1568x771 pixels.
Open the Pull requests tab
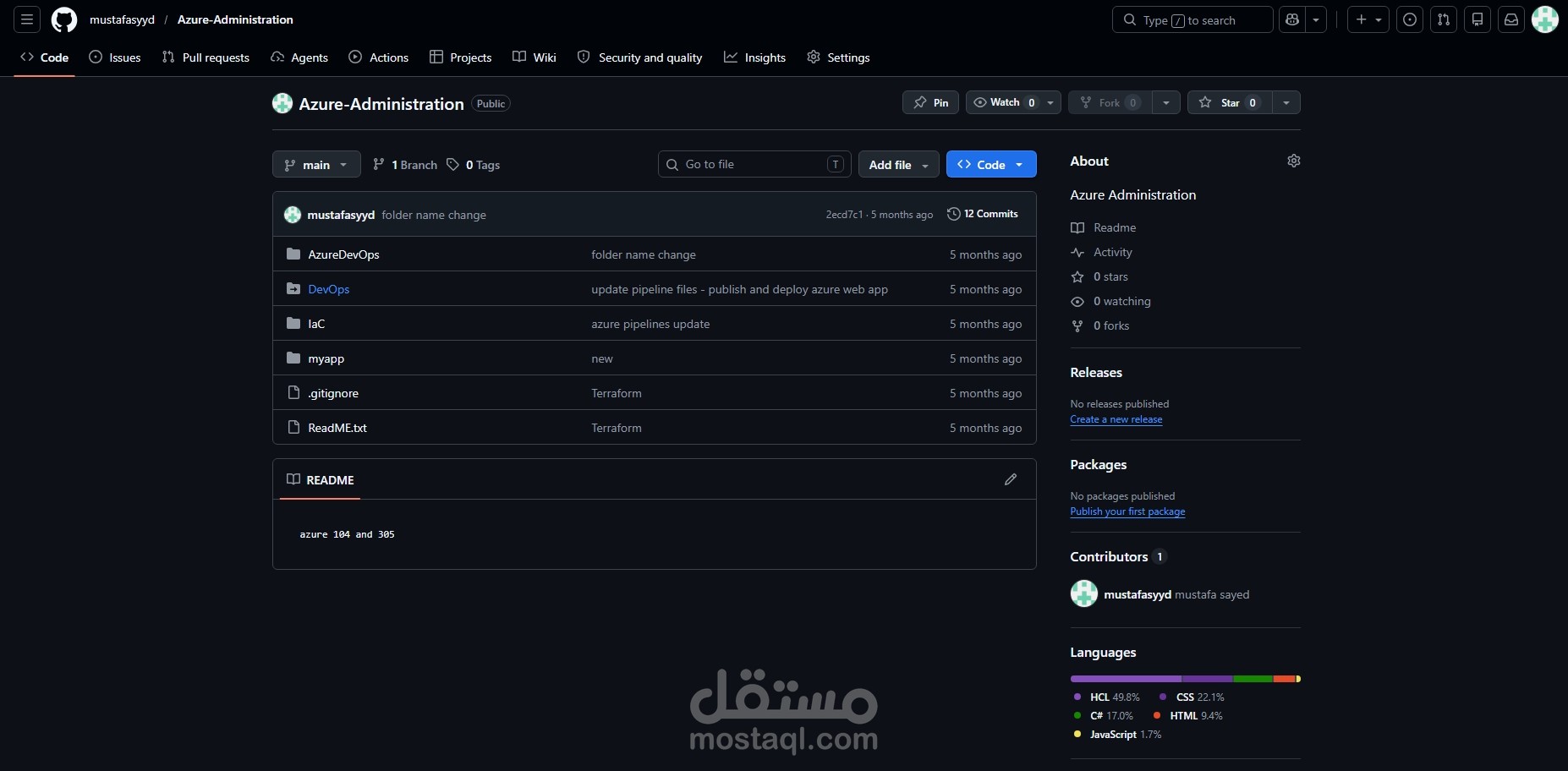(206, 57)
